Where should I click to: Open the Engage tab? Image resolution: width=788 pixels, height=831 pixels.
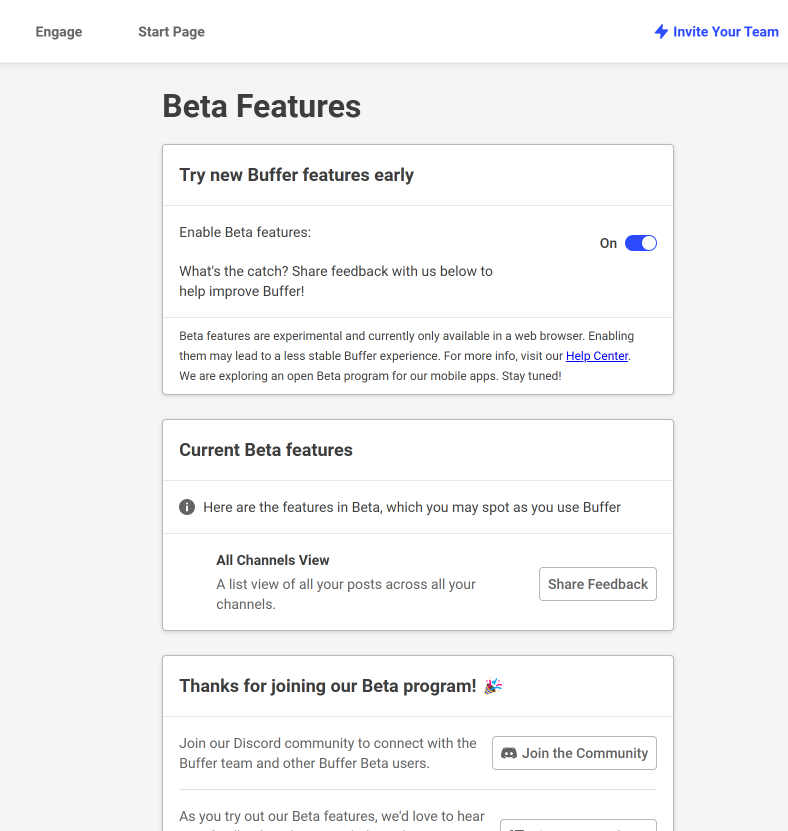click(59, 32)
